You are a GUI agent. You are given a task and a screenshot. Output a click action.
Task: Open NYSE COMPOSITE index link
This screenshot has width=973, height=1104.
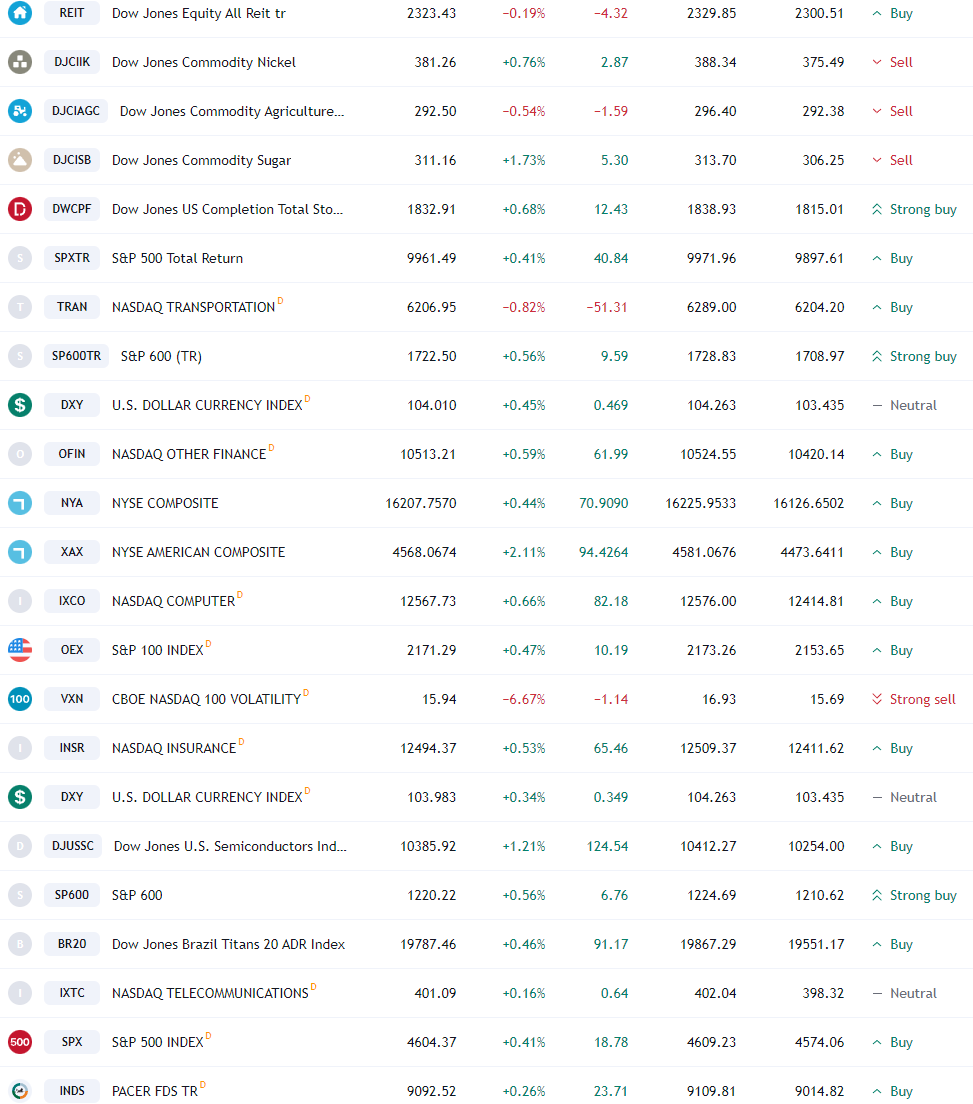[x=165, y=503]
